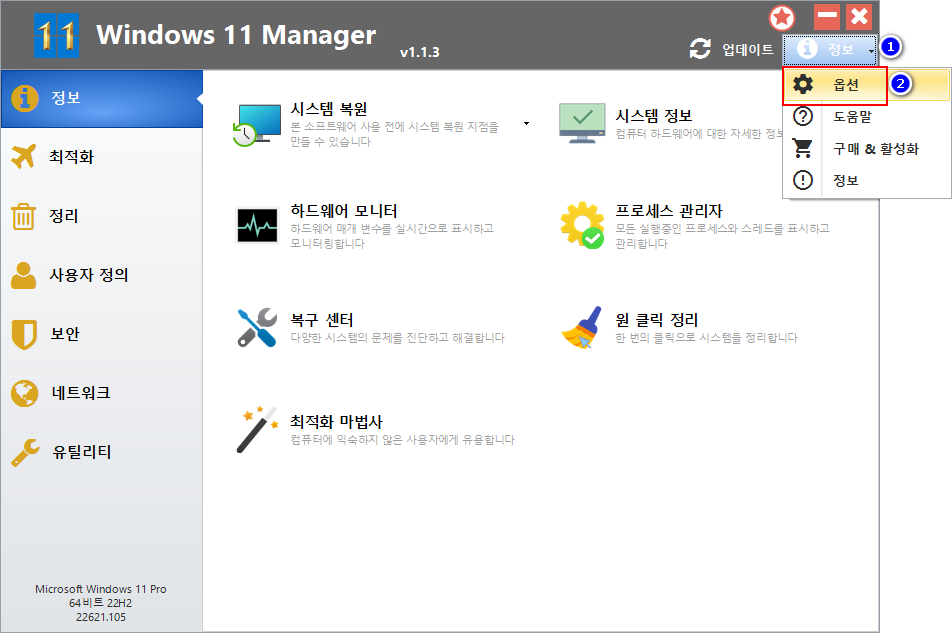The height and width of the screenshot is (633, 952).
Task: Click build number 22621.105
Action: (x=101, y=617)
